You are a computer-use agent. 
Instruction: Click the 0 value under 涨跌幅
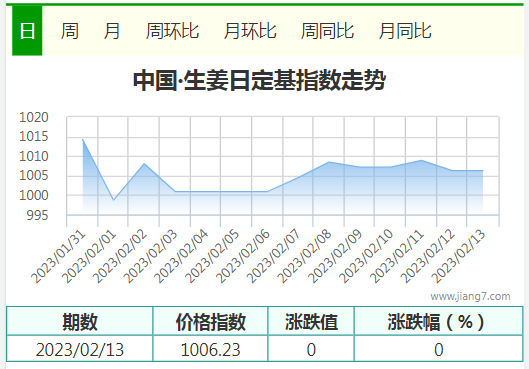coord(439,349)
